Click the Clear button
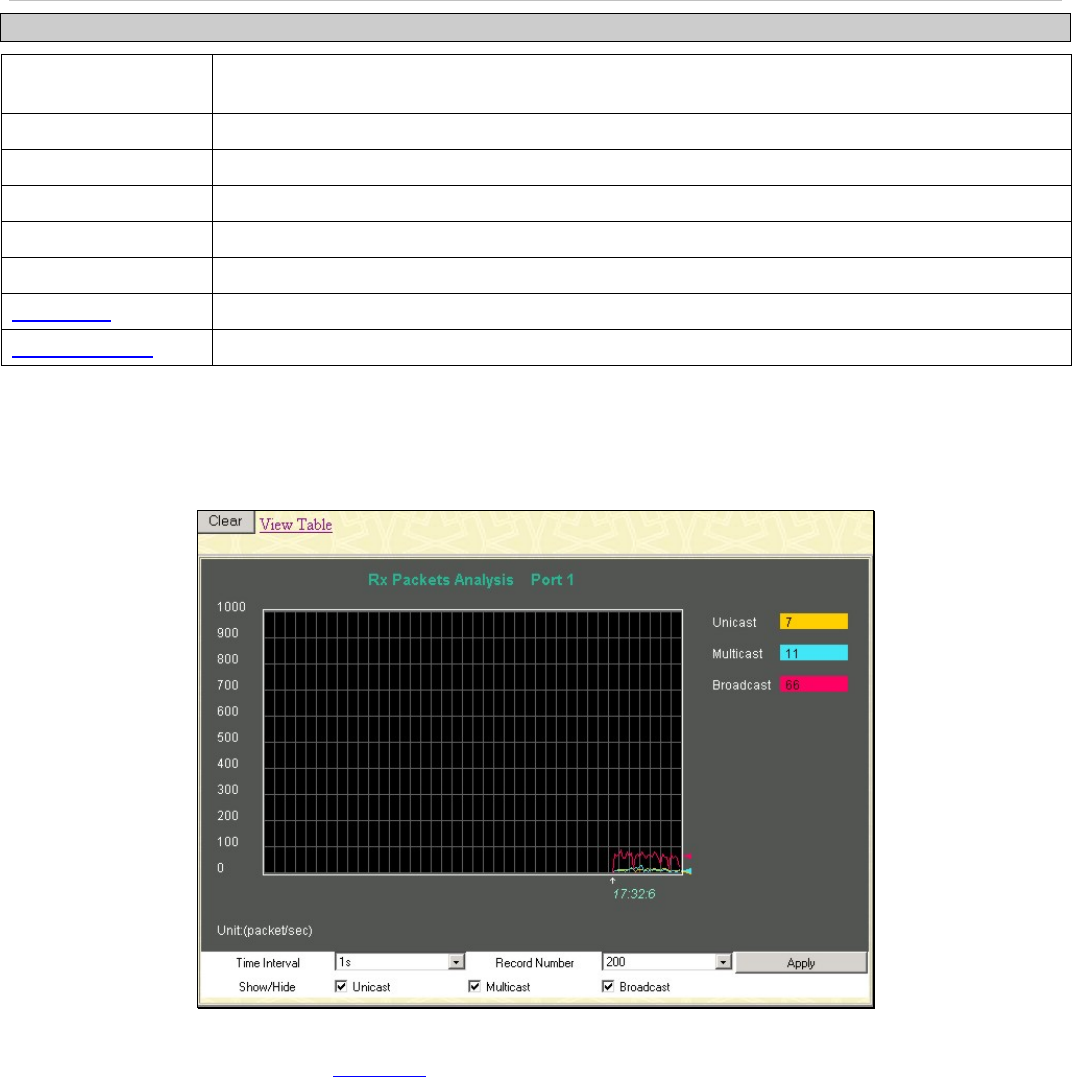 tap(225, 521)
